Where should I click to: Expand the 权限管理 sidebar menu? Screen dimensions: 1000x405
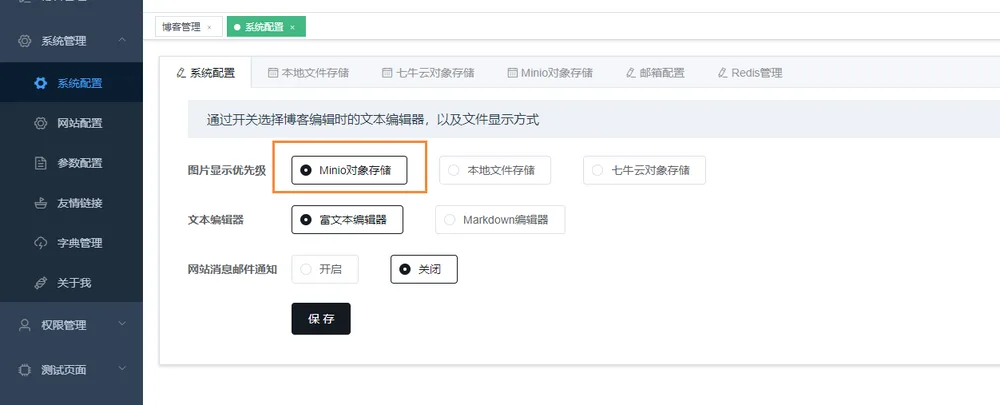tap(122, 325)
